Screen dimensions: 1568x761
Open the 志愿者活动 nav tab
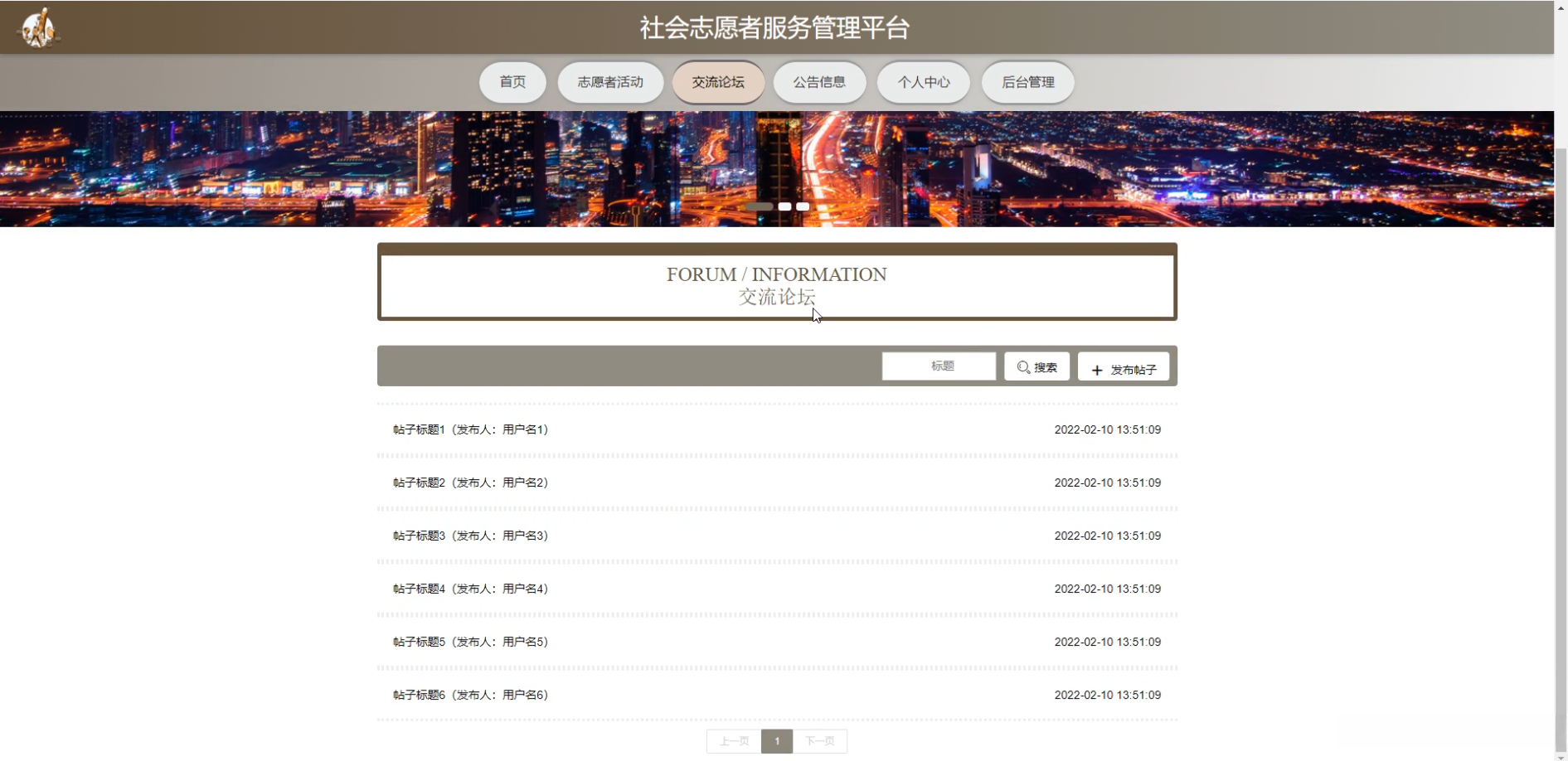[610, 82]
